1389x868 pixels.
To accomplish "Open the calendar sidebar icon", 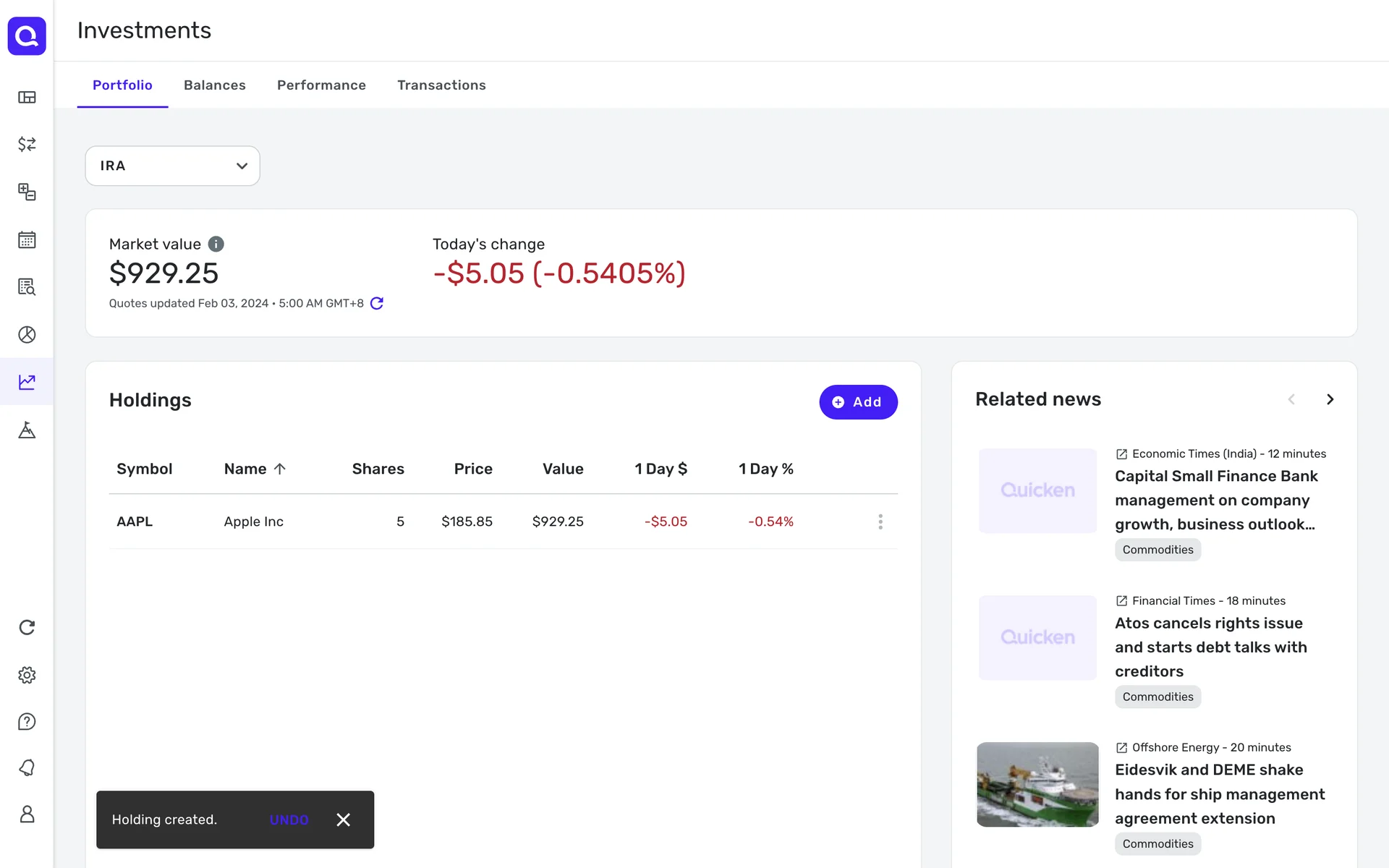I will click(x=27, y=239).
